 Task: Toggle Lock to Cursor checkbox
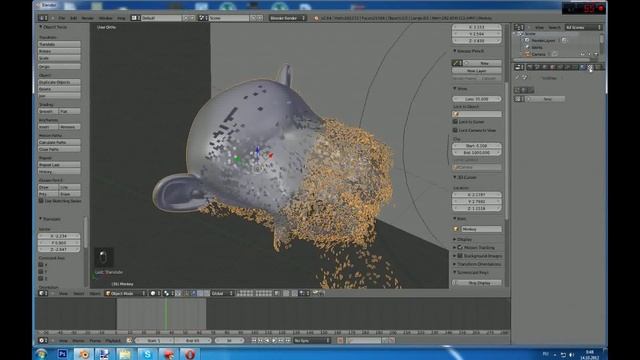pos(455,122)
